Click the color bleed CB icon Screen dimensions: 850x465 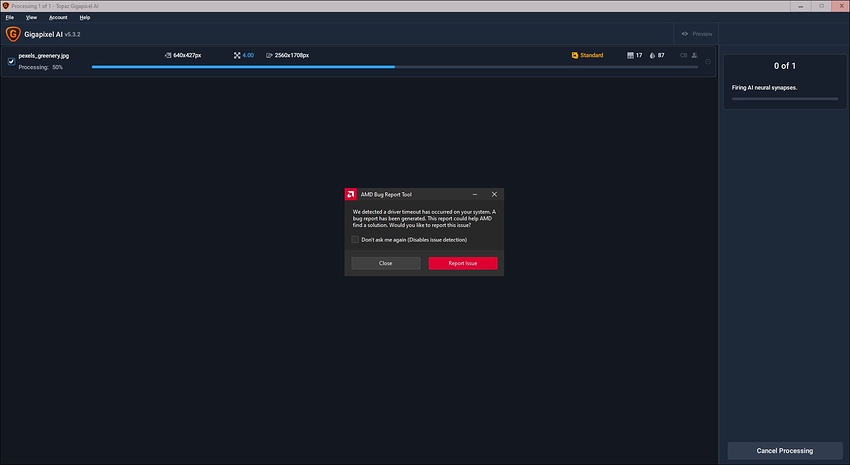point(683,55)
